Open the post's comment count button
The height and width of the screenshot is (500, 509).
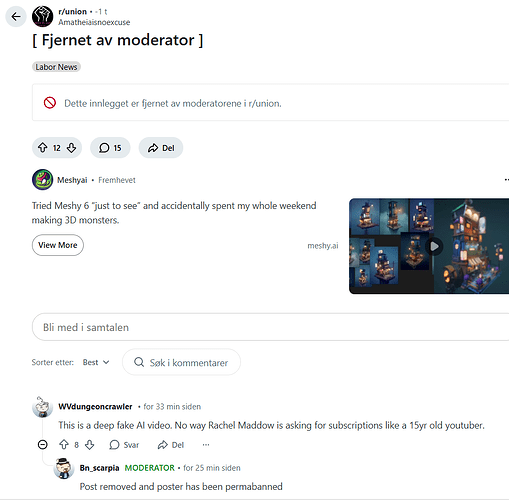[x=110, y=148]
